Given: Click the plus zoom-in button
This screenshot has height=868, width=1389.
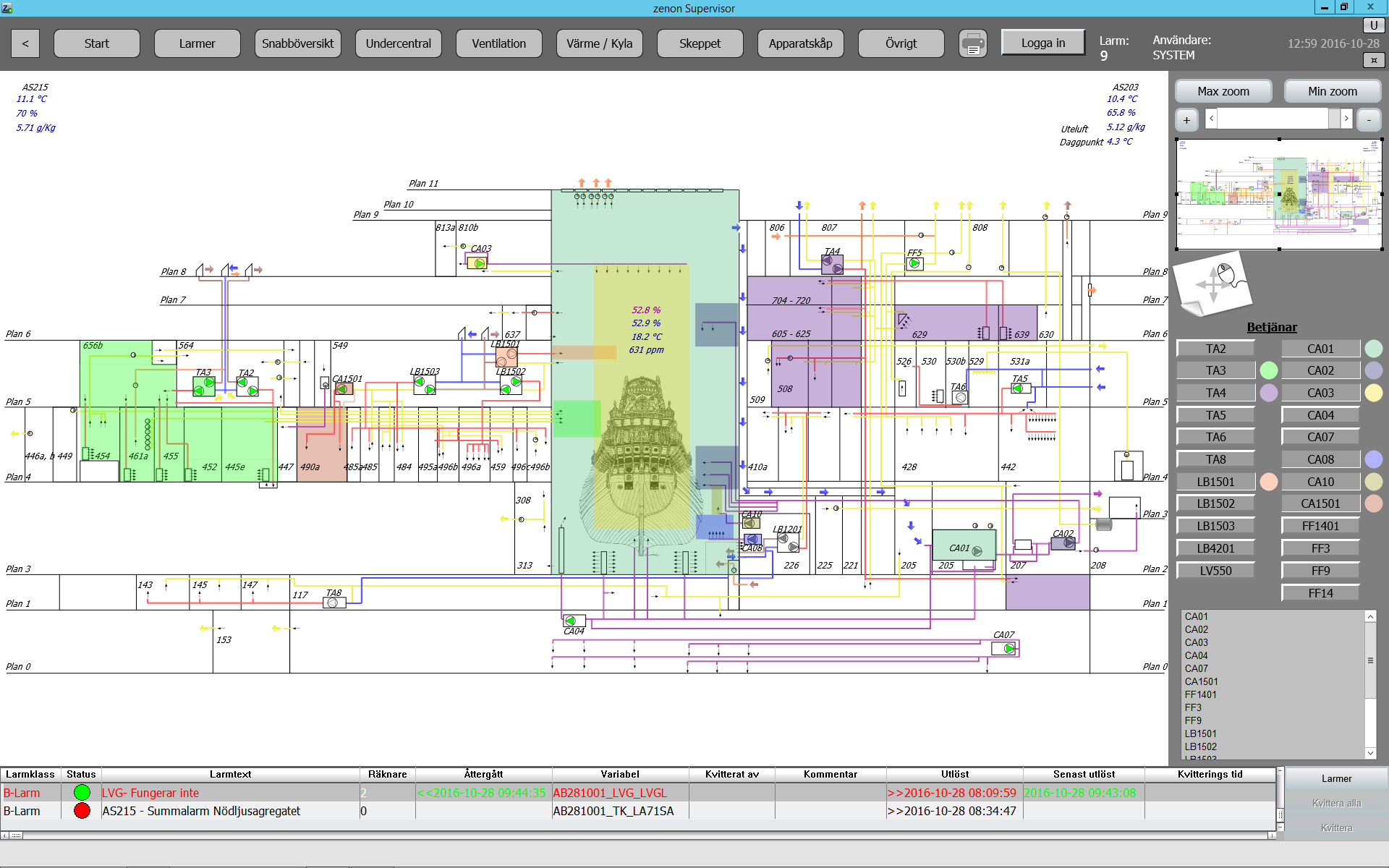Looking at the screenshot, I should (x=1186, y=119).
